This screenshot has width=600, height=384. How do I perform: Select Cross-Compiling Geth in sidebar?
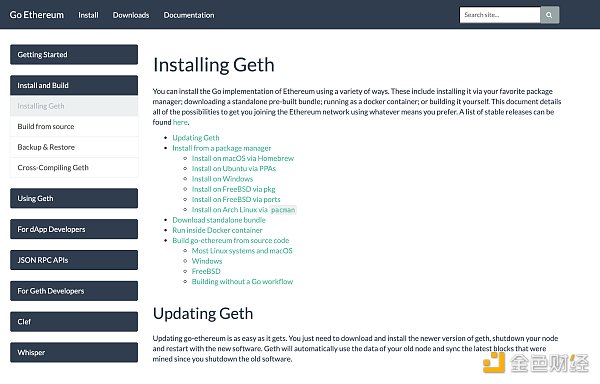click(74, 168)
